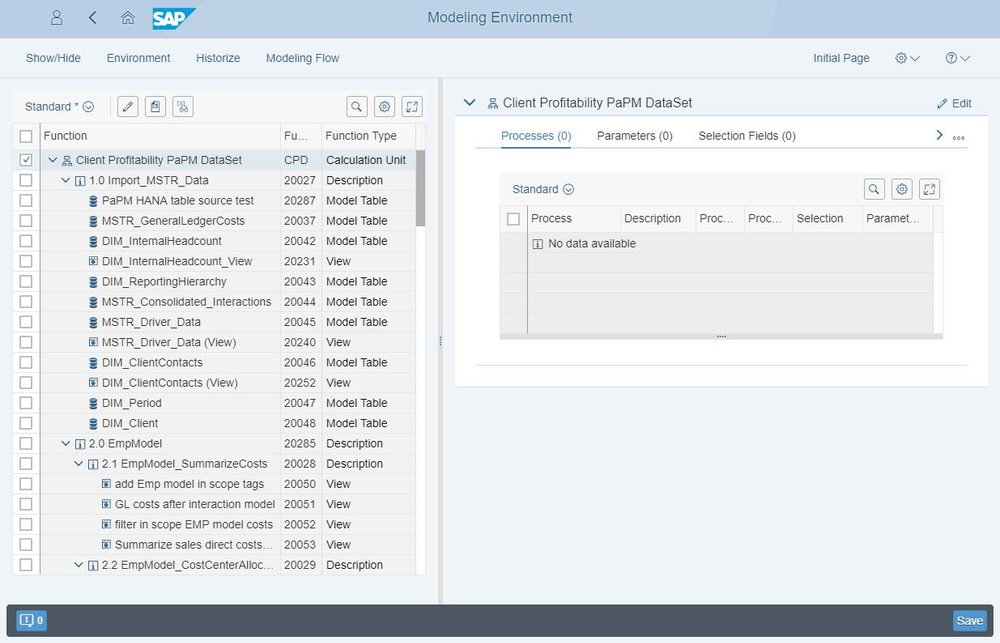
Task: Collapse the Client Profitability PaPM DataSet detail header
Action: (470, 103)
